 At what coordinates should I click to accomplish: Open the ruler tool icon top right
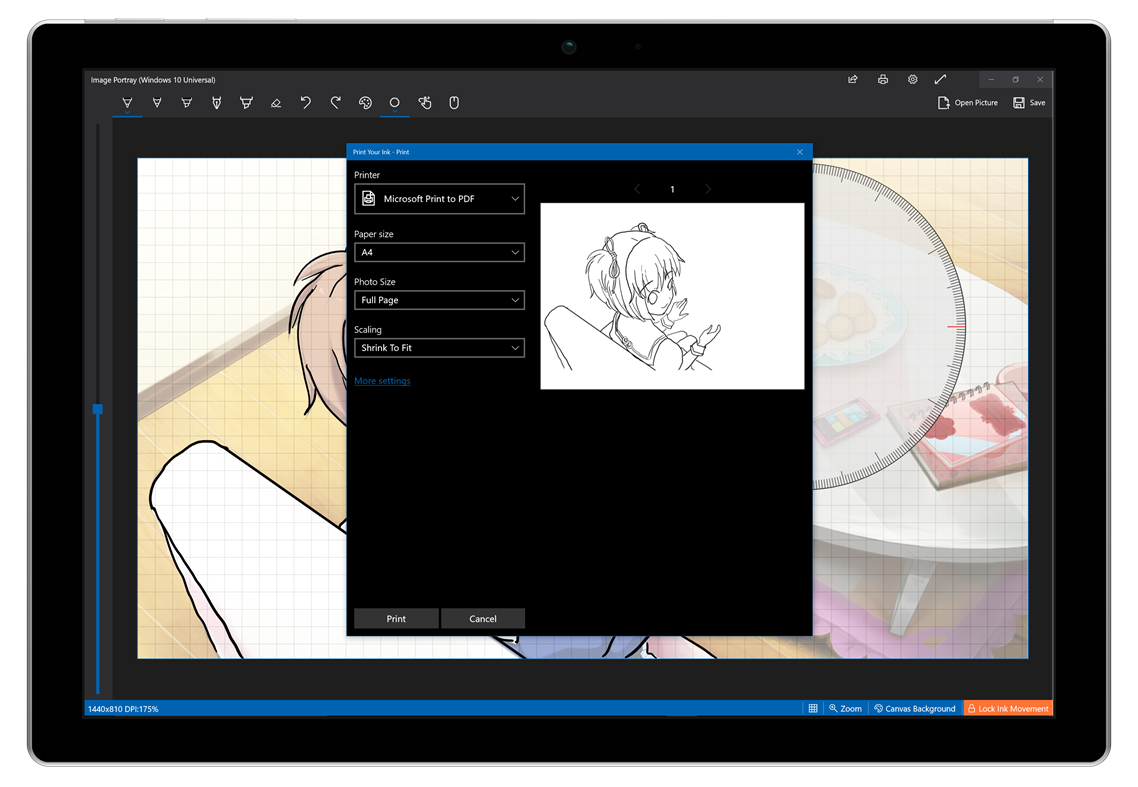tap(940, 79)
